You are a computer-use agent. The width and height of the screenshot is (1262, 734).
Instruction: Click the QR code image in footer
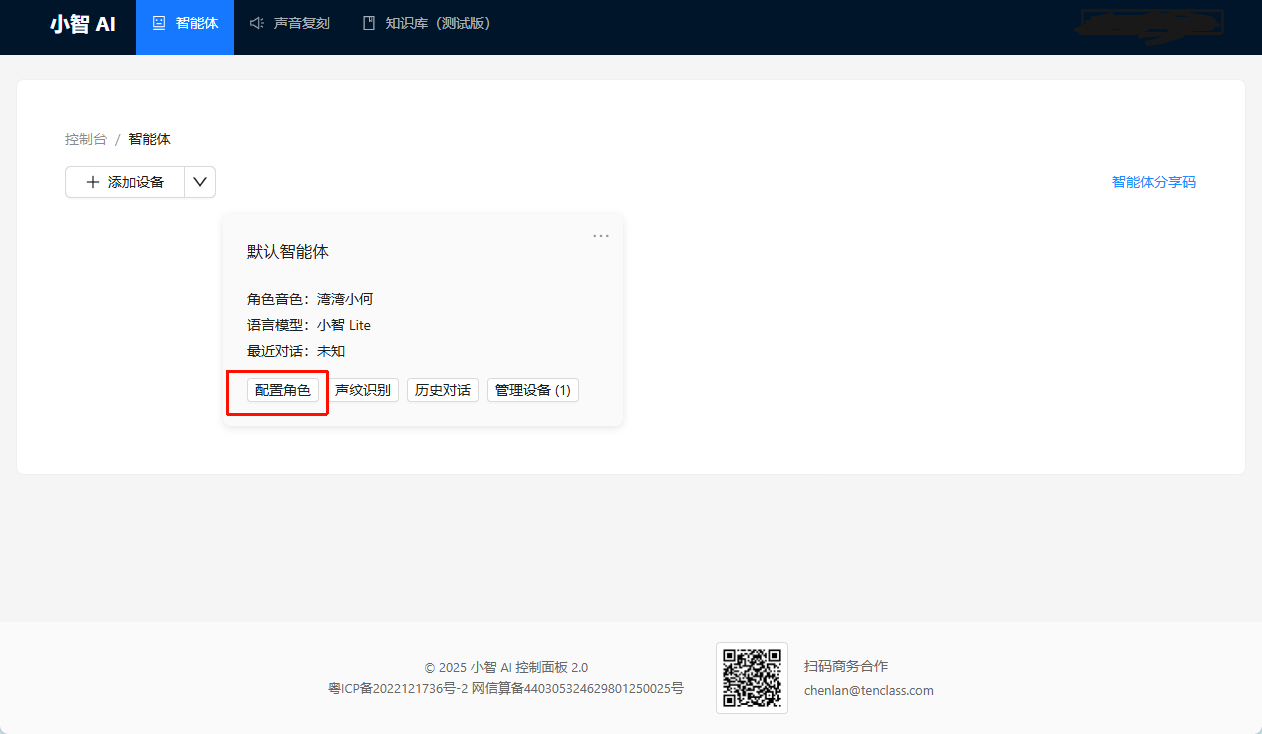point(752,678)
